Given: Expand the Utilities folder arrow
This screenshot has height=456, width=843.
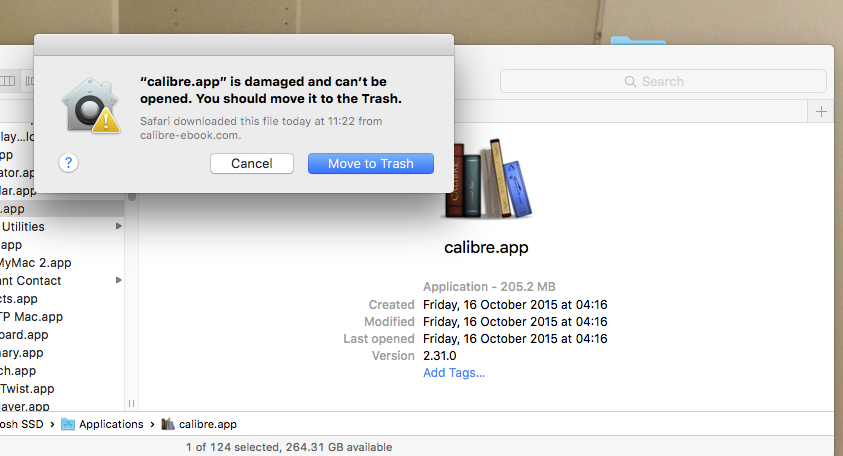Looking at the screenshot, I should (119, 226).
